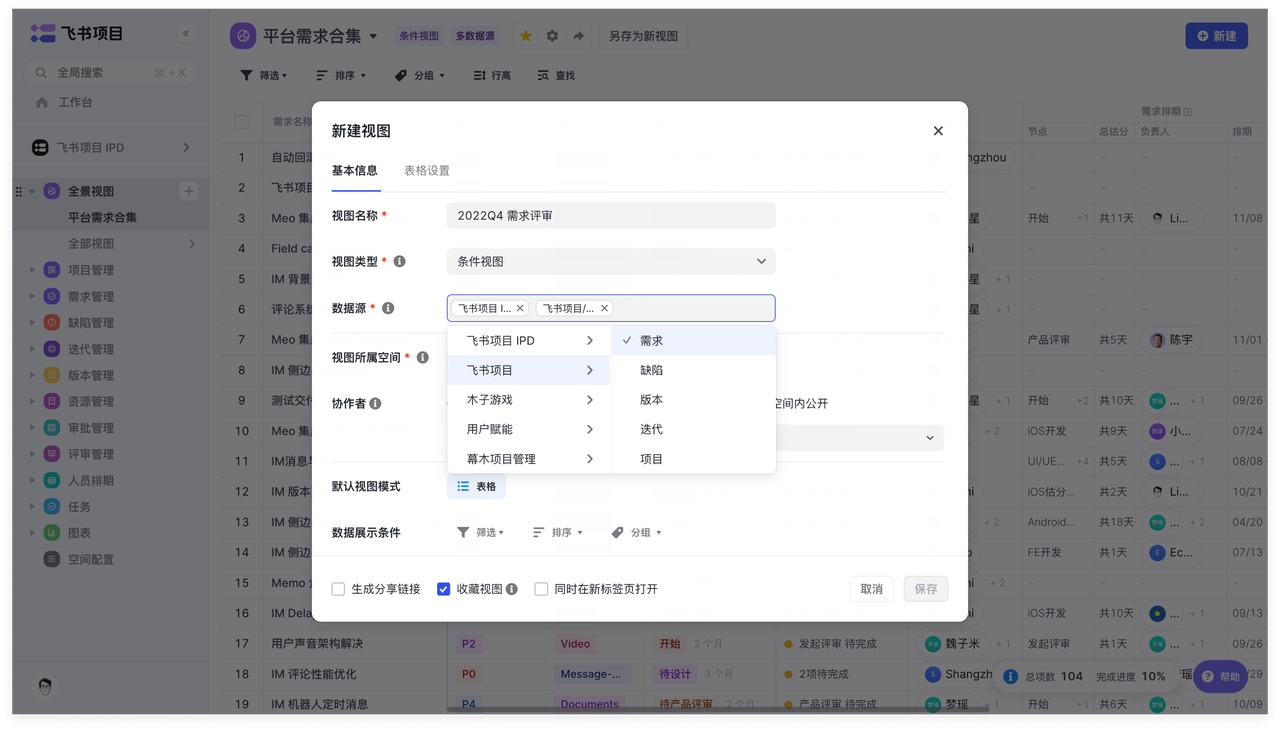The width and height of the screenshot is (1280, 730).
Task: Remove the 飞书项目 I... data source tag
Action: [520, 308]
